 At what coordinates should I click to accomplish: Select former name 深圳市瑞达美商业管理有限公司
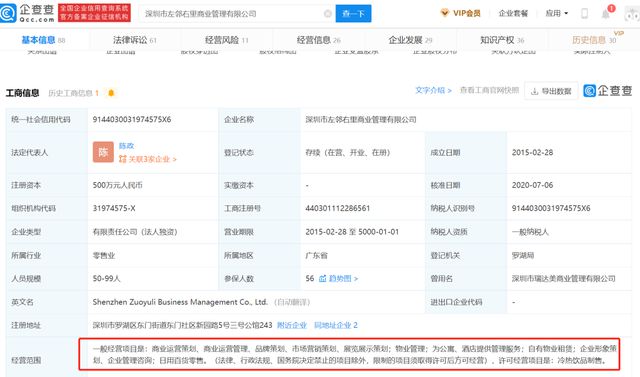(564, 279)
